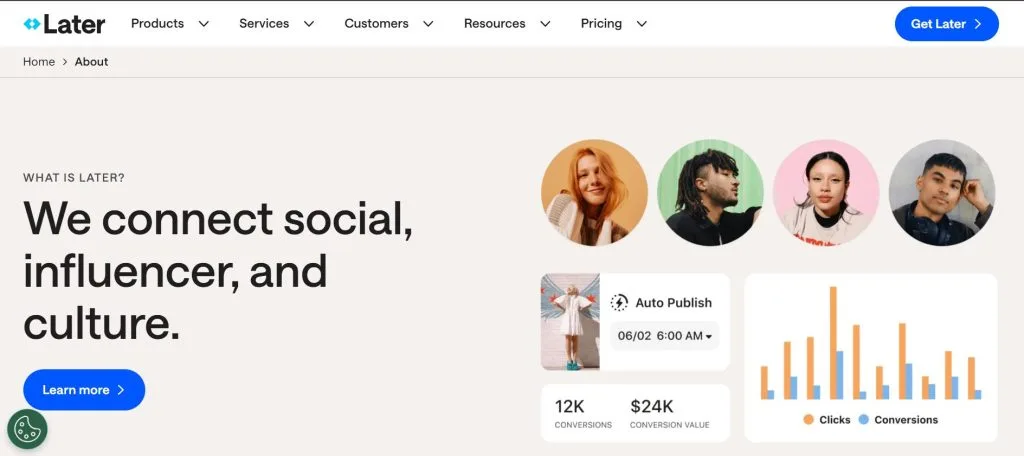Click the Learn more button
This screenshot has width=1024, height=456.
(x=84, y=390)
